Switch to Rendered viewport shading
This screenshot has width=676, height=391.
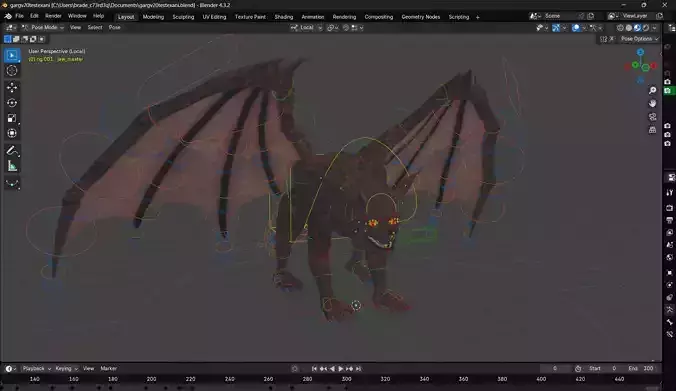[x=645, y=28]
